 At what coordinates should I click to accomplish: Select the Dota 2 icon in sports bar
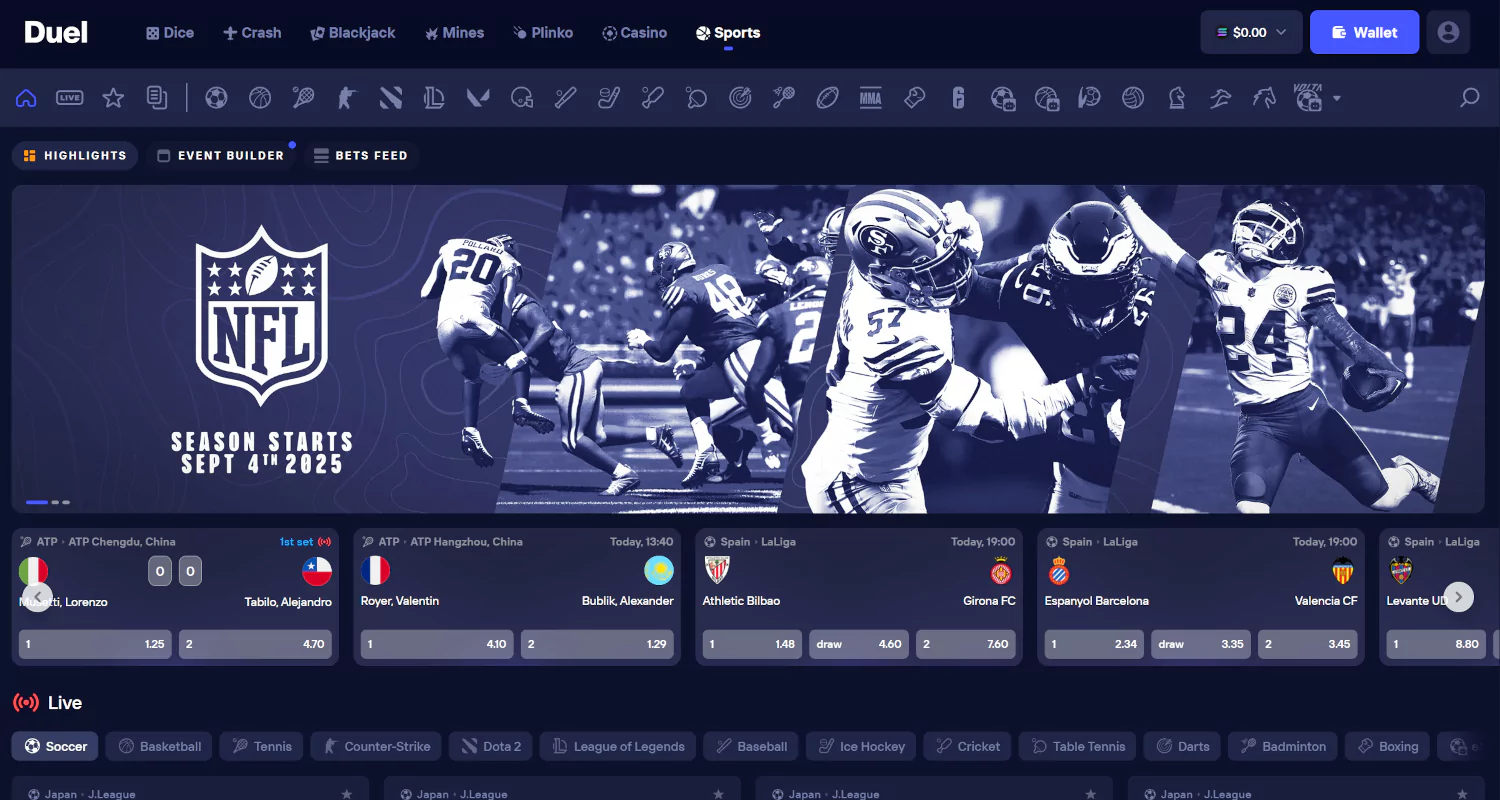390,97
